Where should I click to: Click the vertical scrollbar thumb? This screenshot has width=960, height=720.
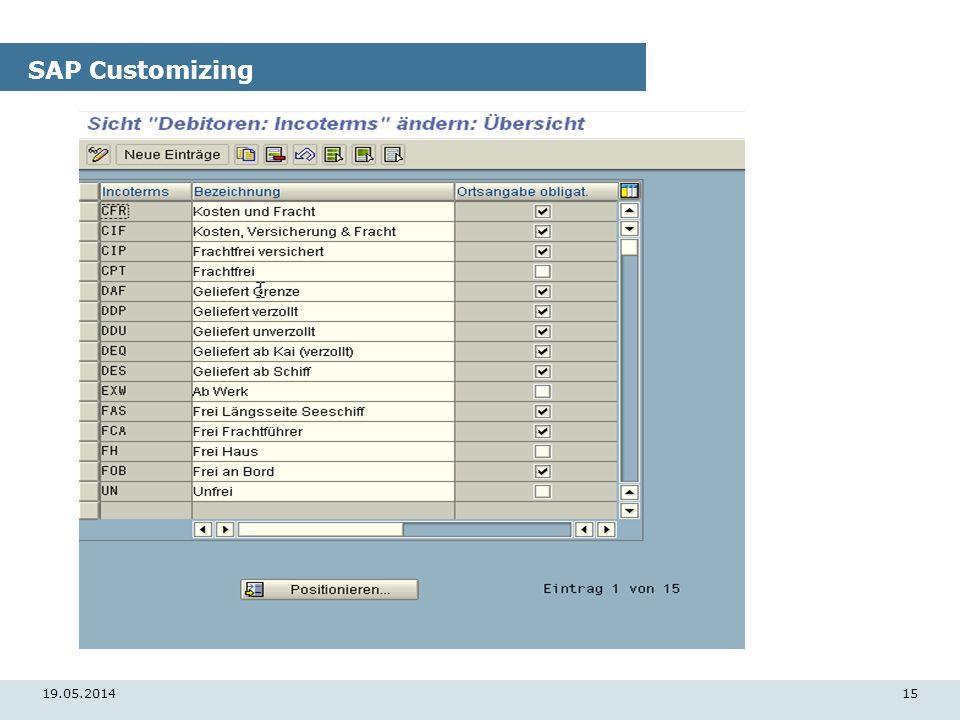[x=629, y=247]
